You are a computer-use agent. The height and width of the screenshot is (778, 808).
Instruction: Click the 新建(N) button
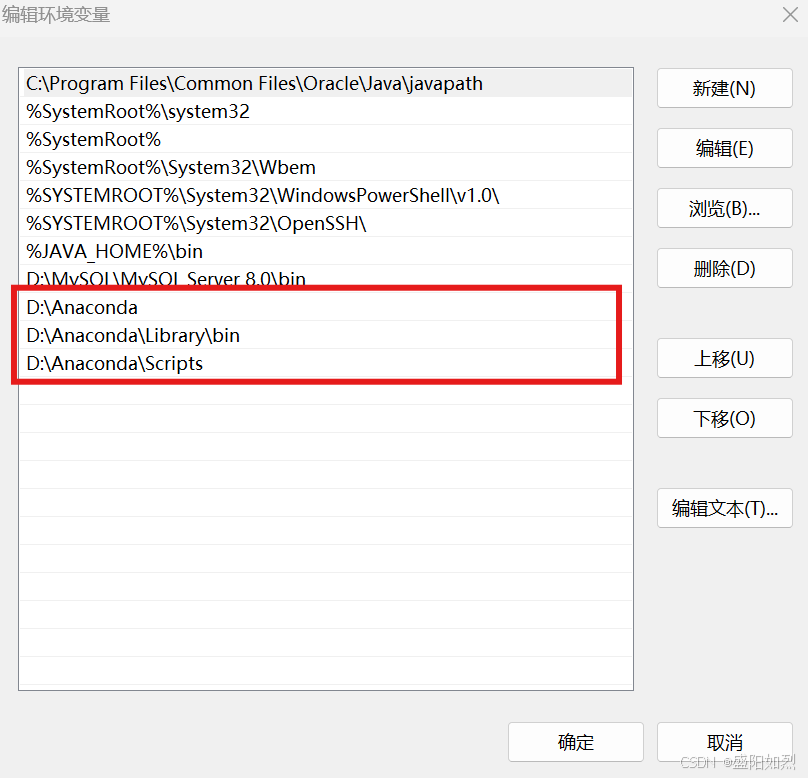[725, 88]
